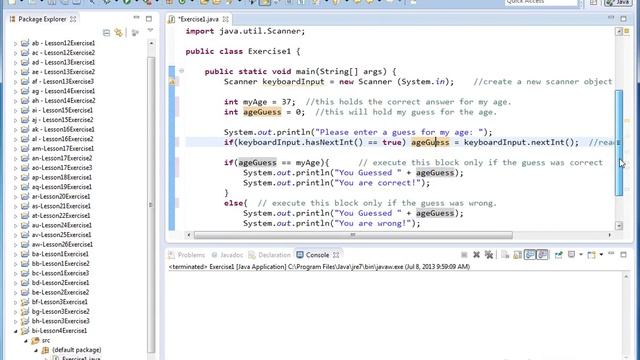
Task: Select the ai - Lesson15Exercise1 project
Action: pyautogui.click(x=62, y=110)
